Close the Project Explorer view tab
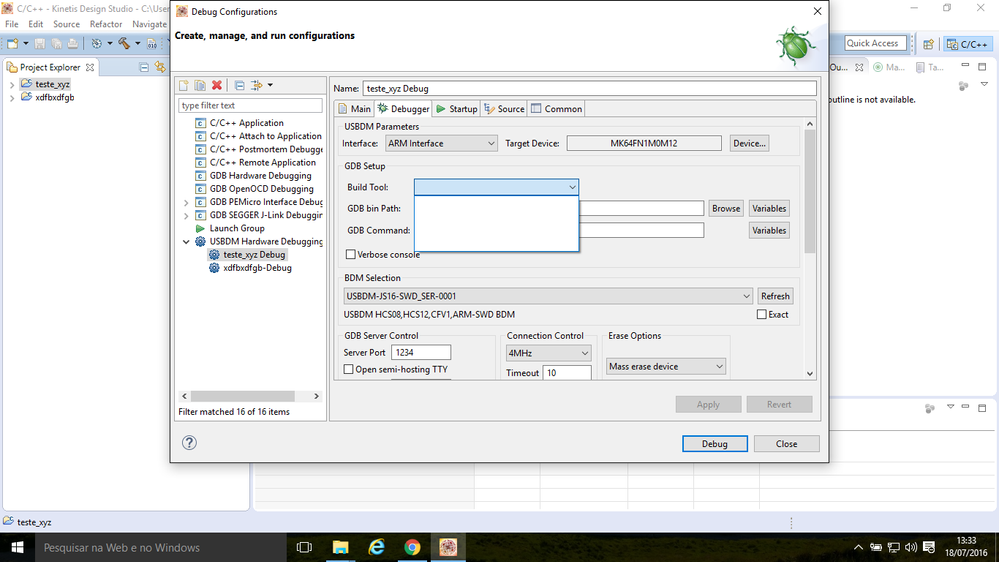This screenshot has height=562, width=999. [90, 67]
